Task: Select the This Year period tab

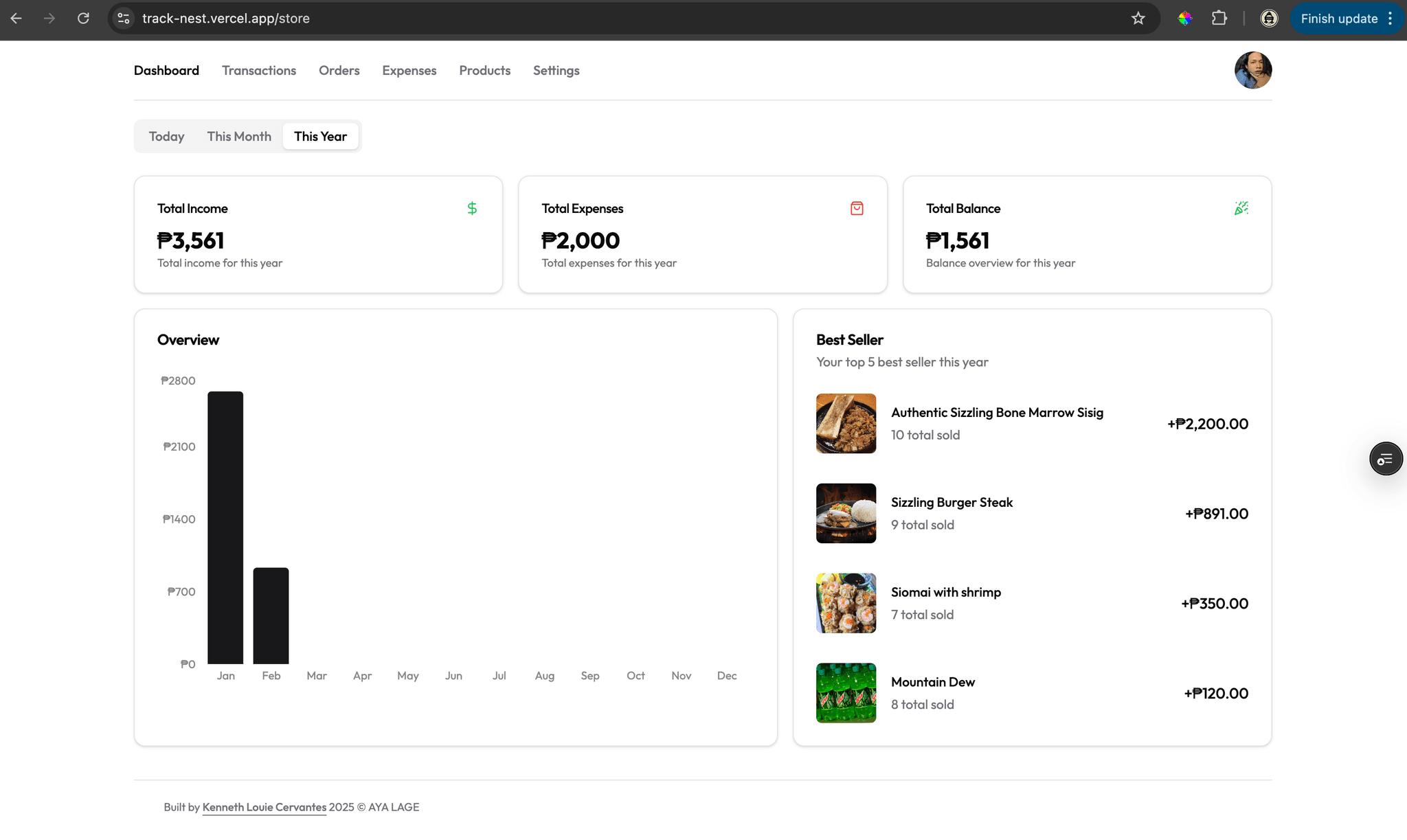Action: pos(320,136)
